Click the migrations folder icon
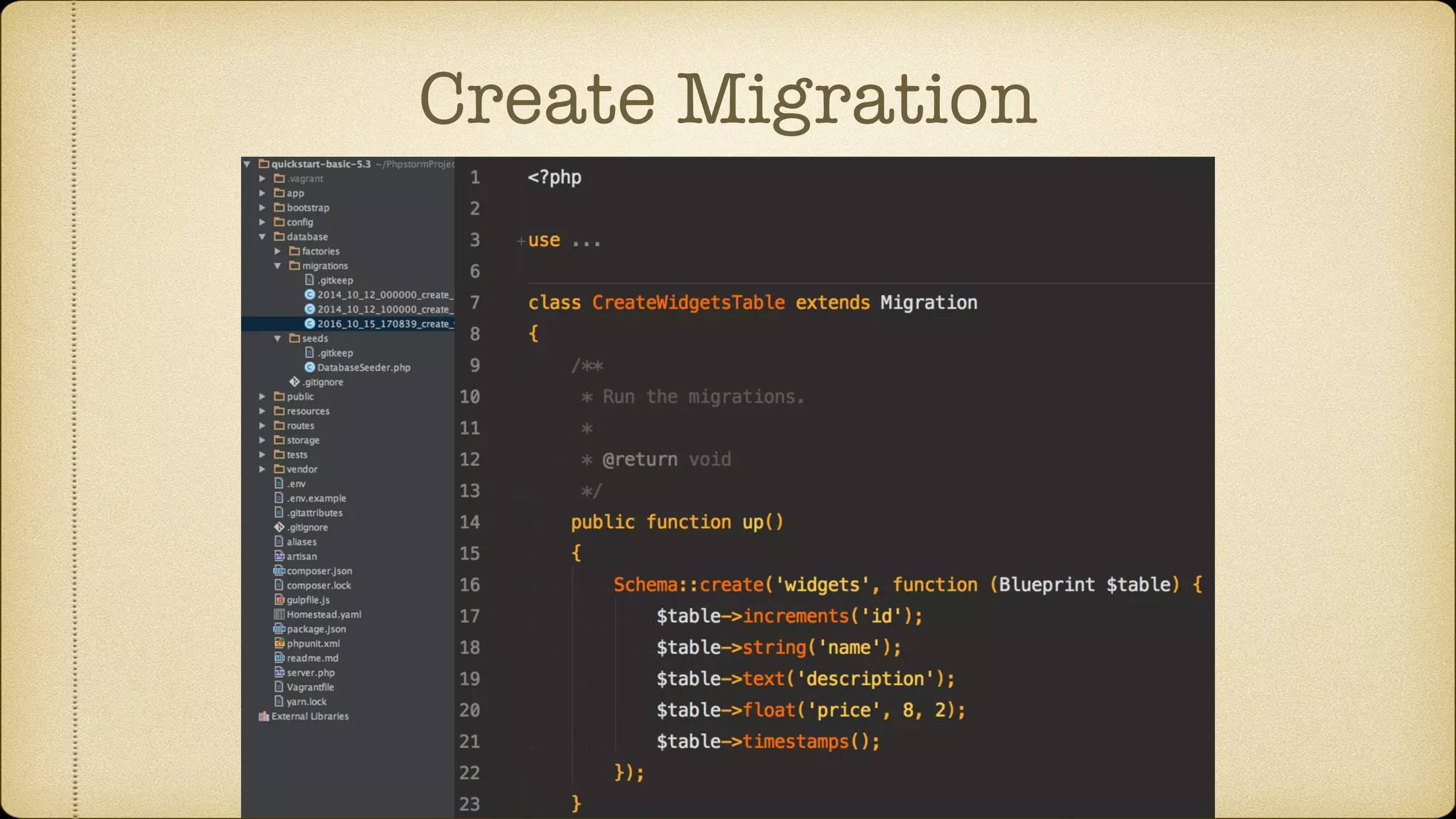The image size is (1456, 819). (294, 266)
